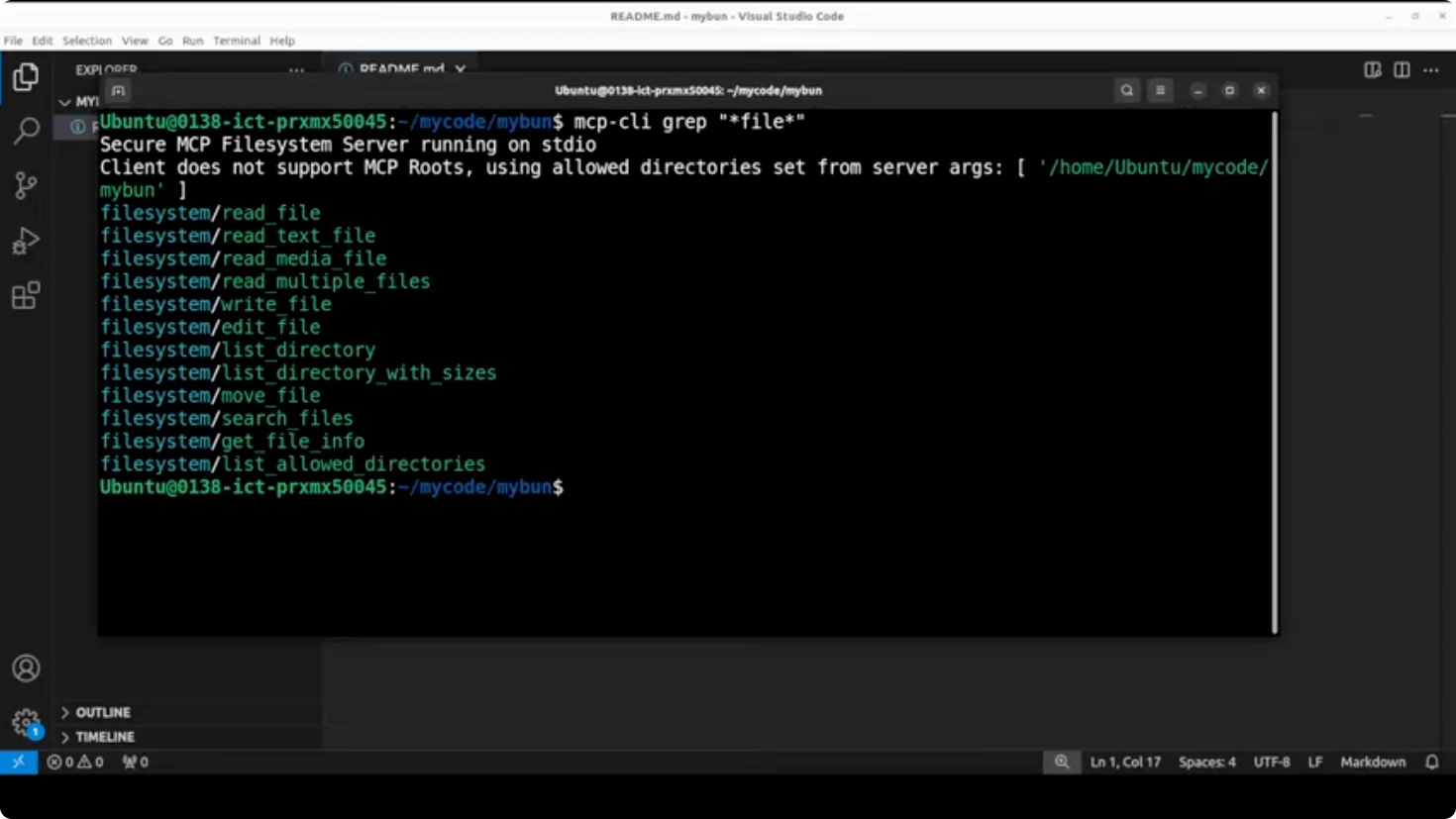Viewport: 1456px width, 819px height.
Task: Click the Markdown language mode indicator
Action: coord(1373,762)
